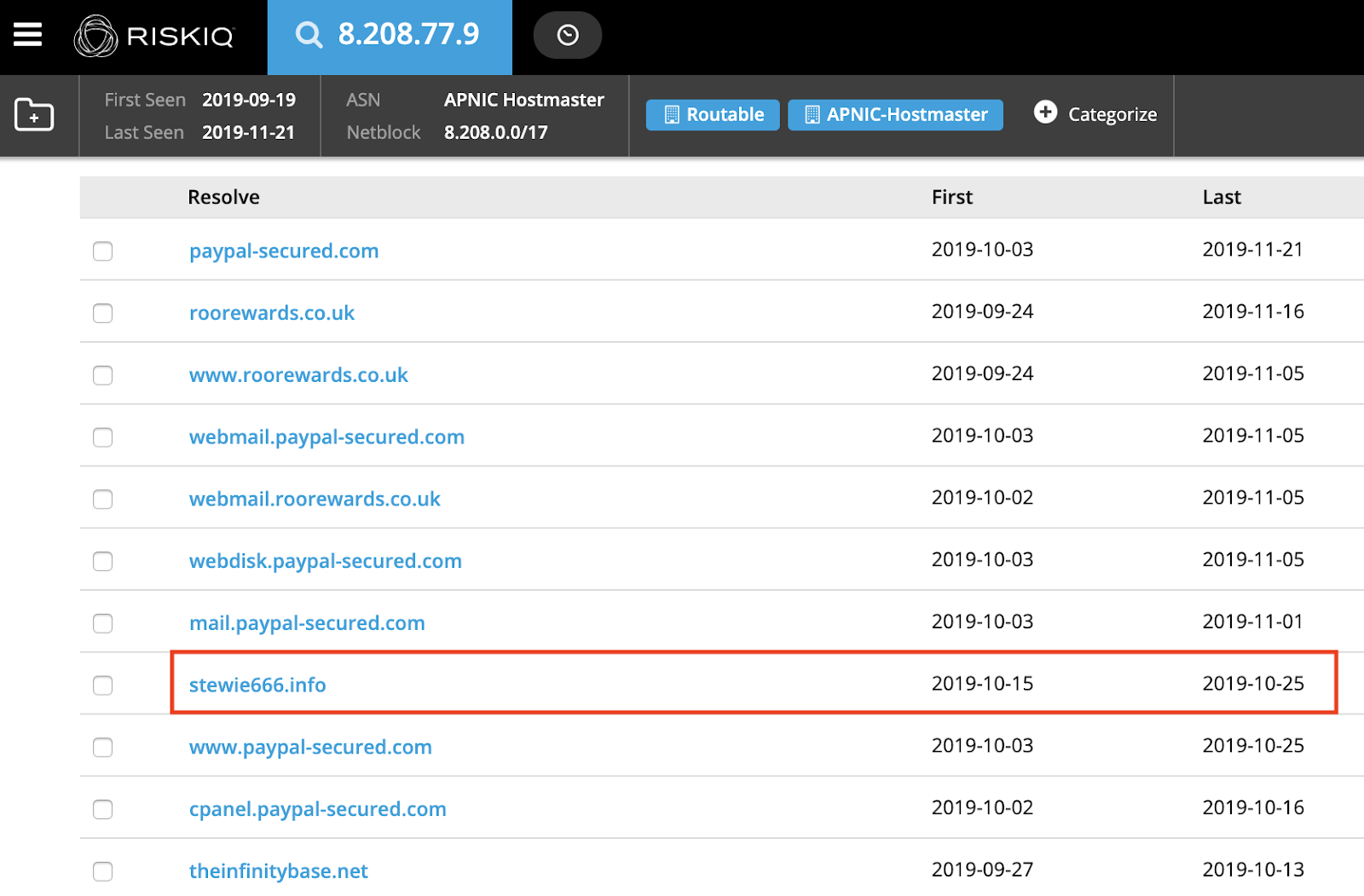Check the roorewards.co.uk row checkbox
The image size is (1364, 896).
click(x=102, y=314)
